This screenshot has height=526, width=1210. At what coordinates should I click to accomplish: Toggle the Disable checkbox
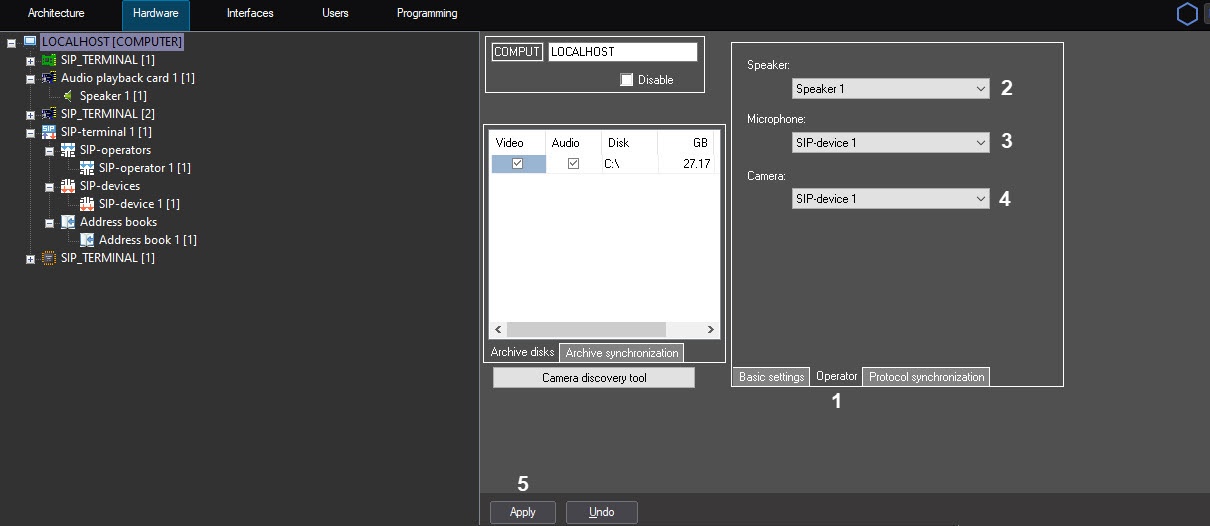pos(627,80)
